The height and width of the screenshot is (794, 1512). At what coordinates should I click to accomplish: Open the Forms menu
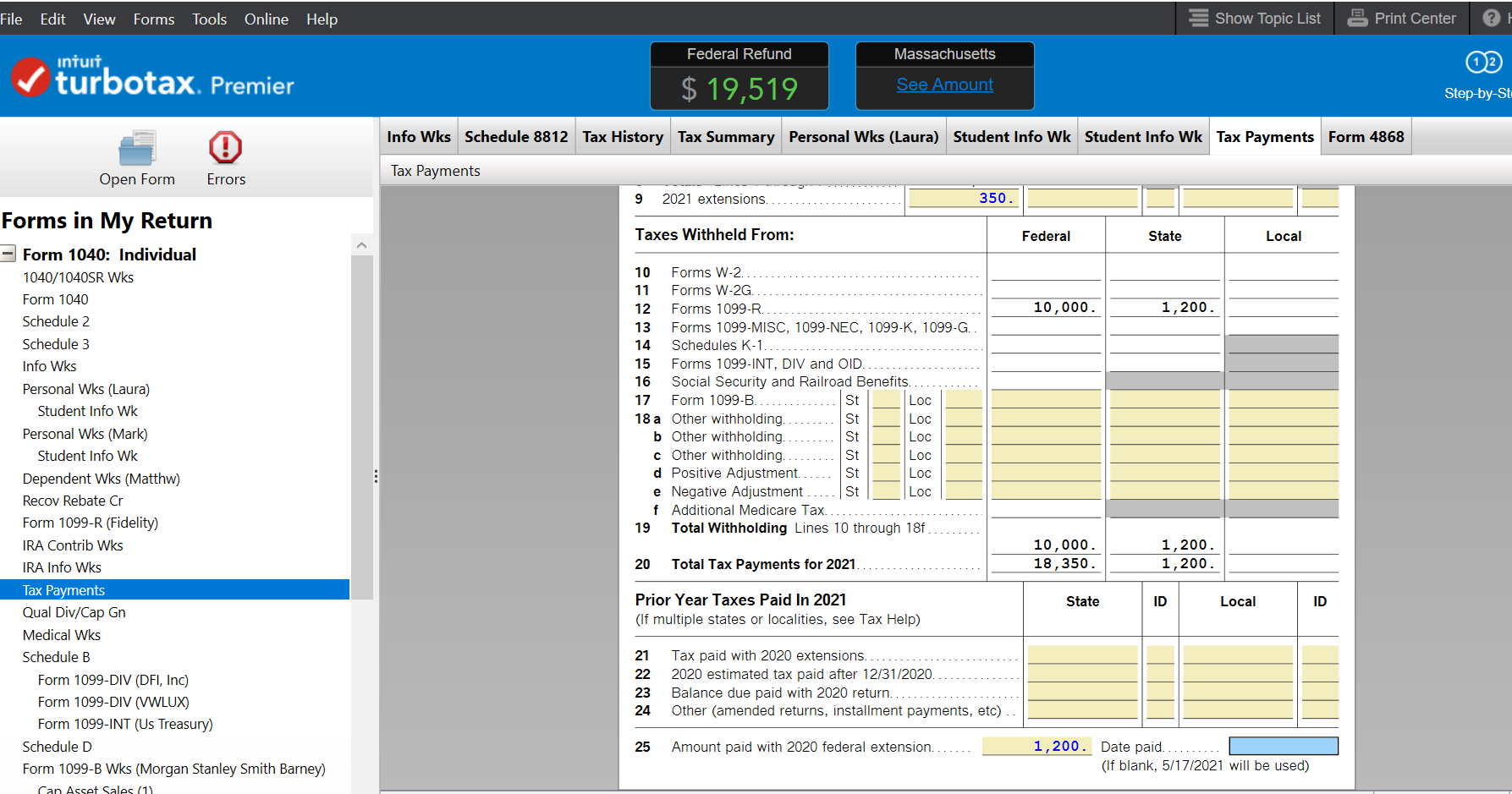(153, 19)
